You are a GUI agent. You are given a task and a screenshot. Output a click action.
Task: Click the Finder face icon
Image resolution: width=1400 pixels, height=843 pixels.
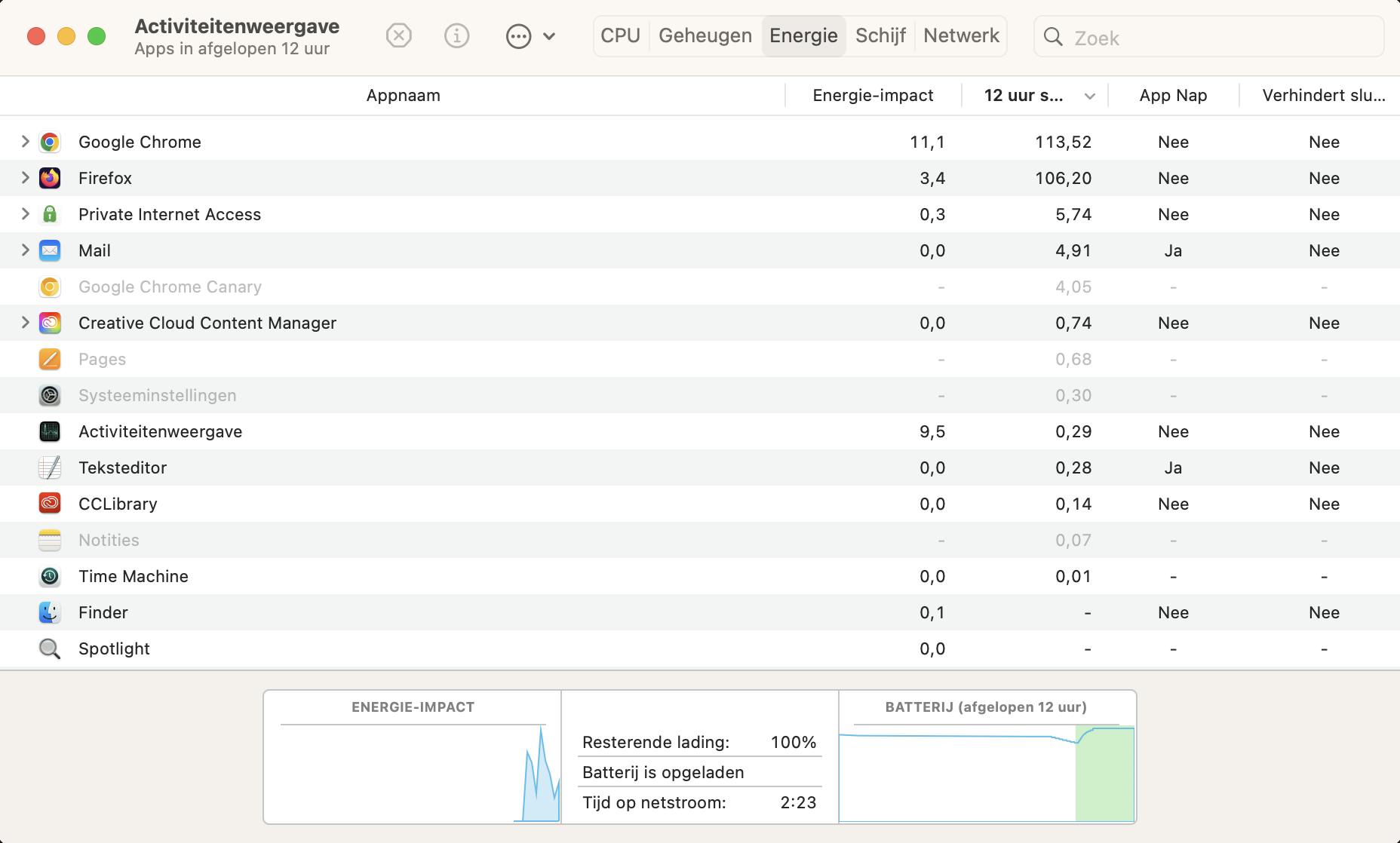pyautogui.click(x=50, y=612)
